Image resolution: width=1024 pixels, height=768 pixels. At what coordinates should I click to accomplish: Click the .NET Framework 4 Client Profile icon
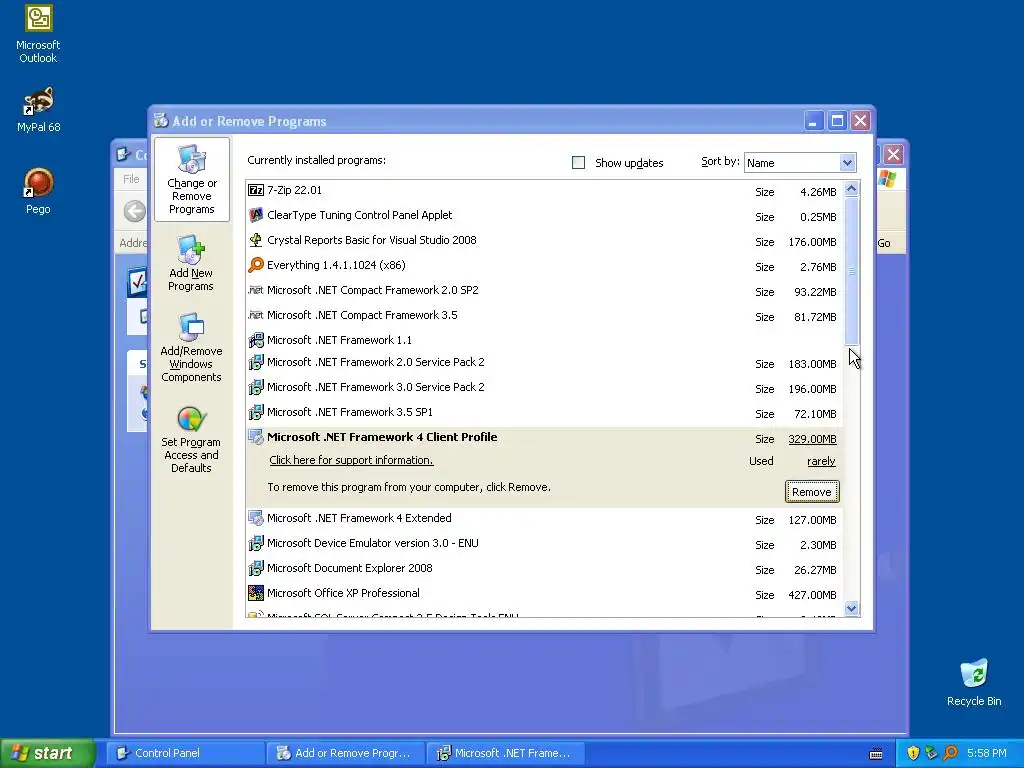click(x=256, y=437)
